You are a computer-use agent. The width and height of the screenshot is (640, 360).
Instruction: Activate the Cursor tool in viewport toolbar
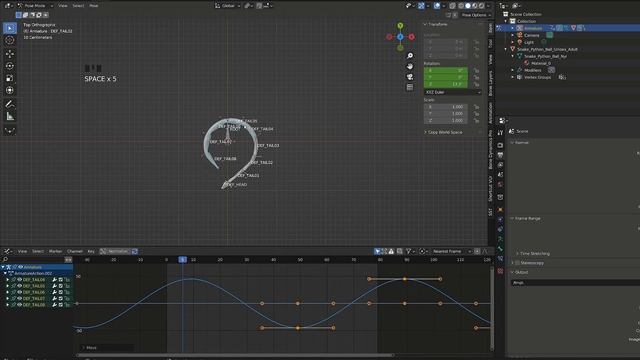point(10,40)
